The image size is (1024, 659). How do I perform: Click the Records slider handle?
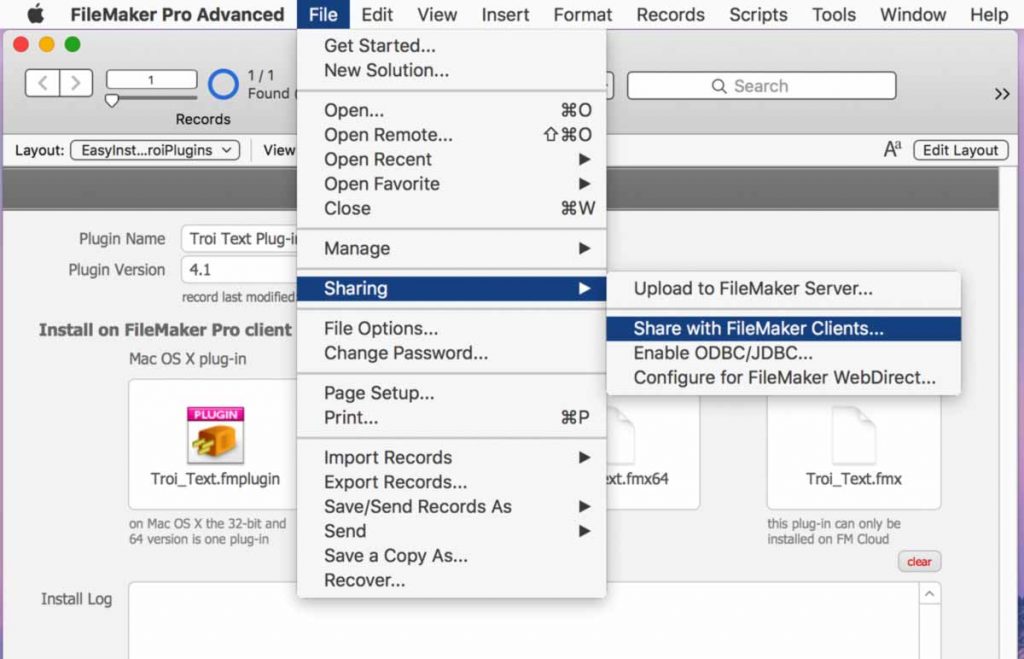(x=111, y=100)
